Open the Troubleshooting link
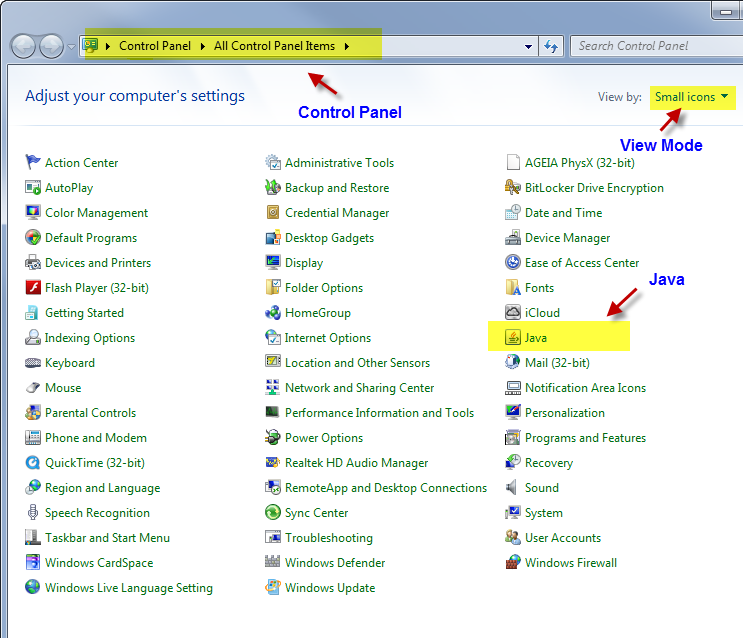Viewport: 743px width, 638px height. point(329,538)
